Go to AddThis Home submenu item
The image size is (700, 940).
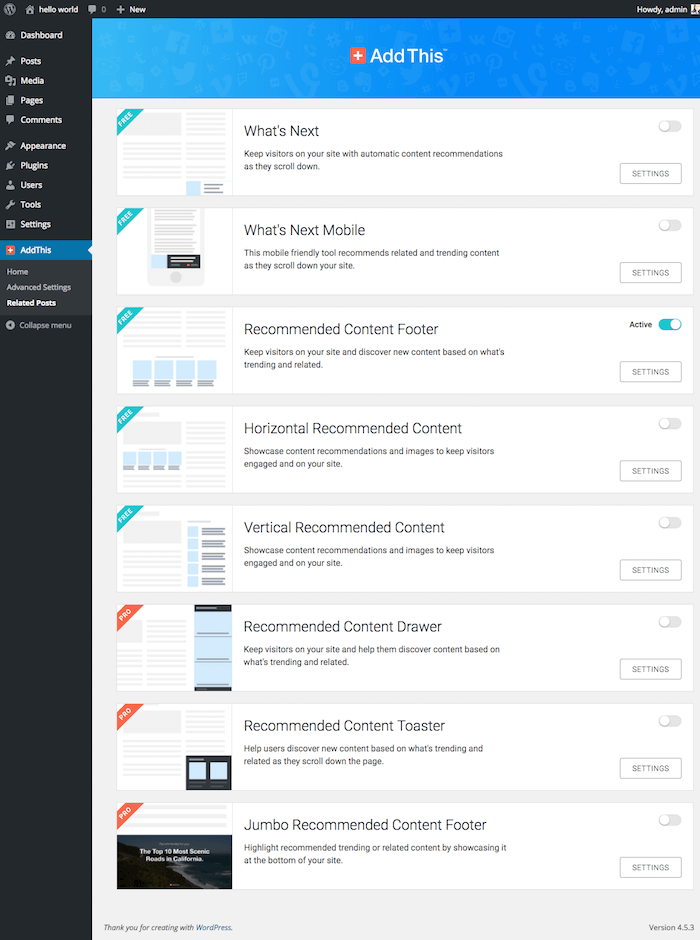coord(17,272)
